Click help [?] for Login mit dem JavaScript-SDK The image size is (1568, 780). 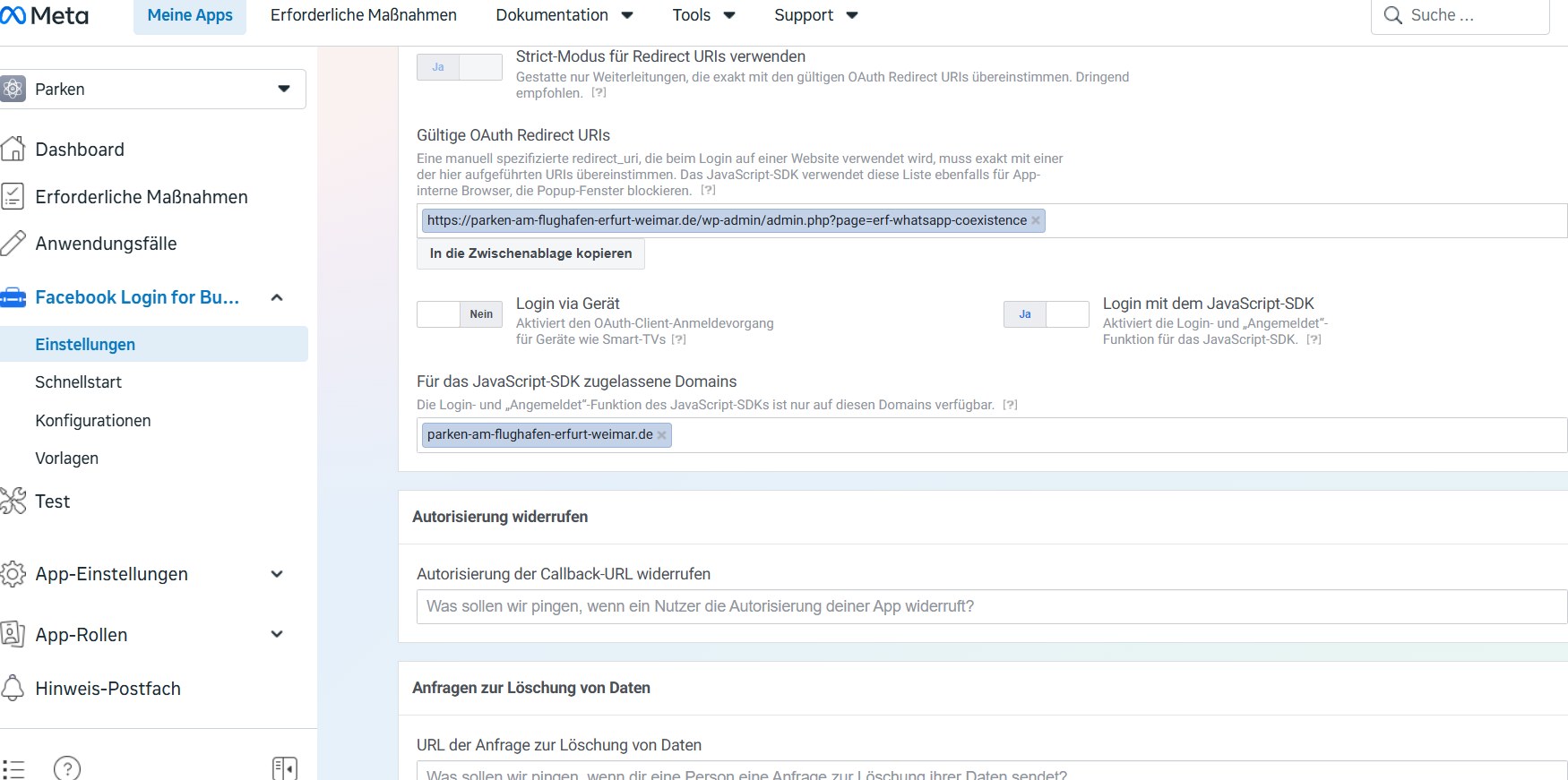1314,339
